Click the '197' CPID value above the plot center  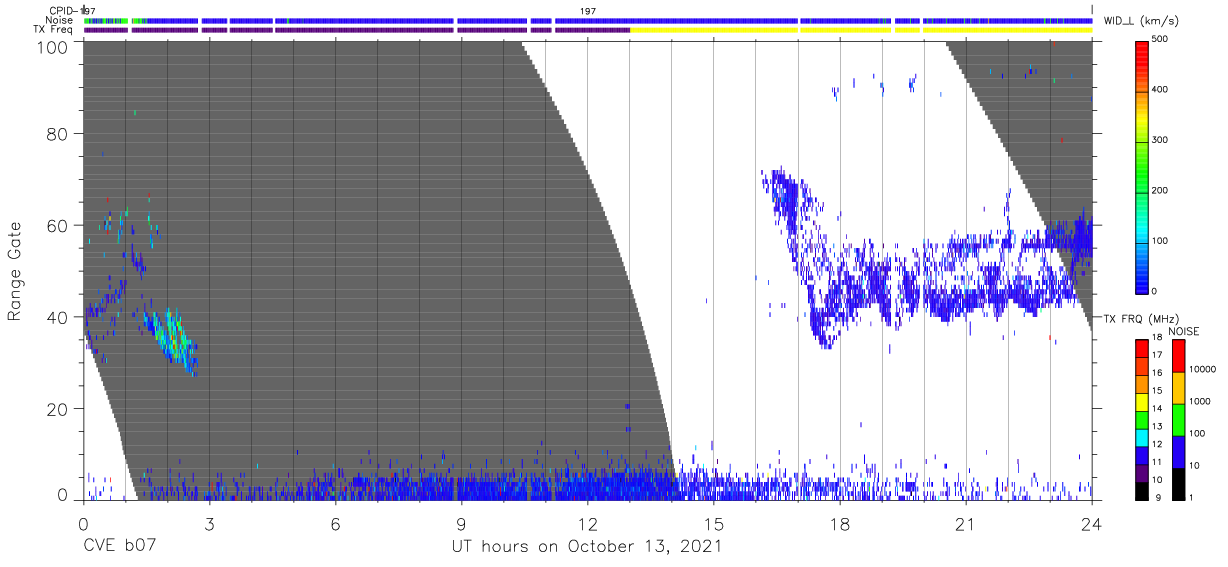(x=588, y=10)
